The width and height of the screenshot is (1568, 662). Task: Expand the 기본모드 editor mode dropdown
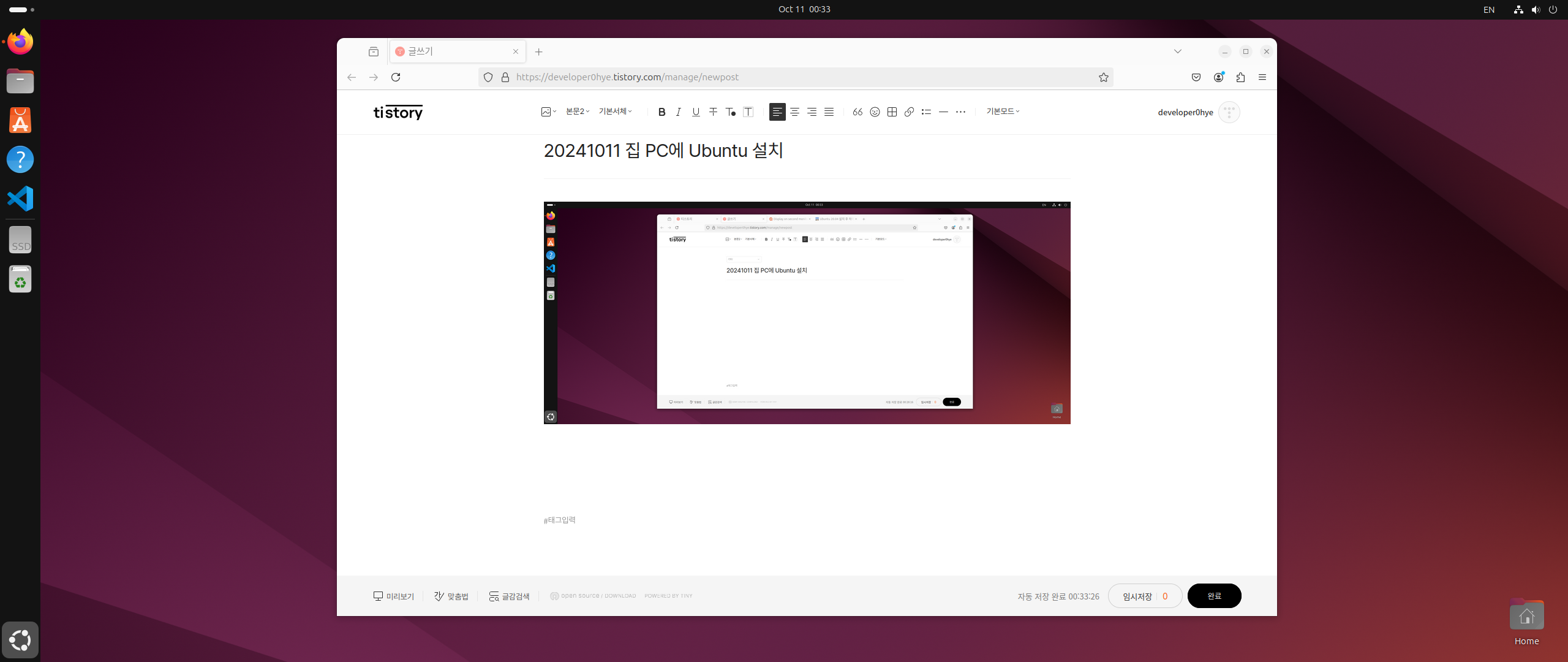[x=1003, y=112]
